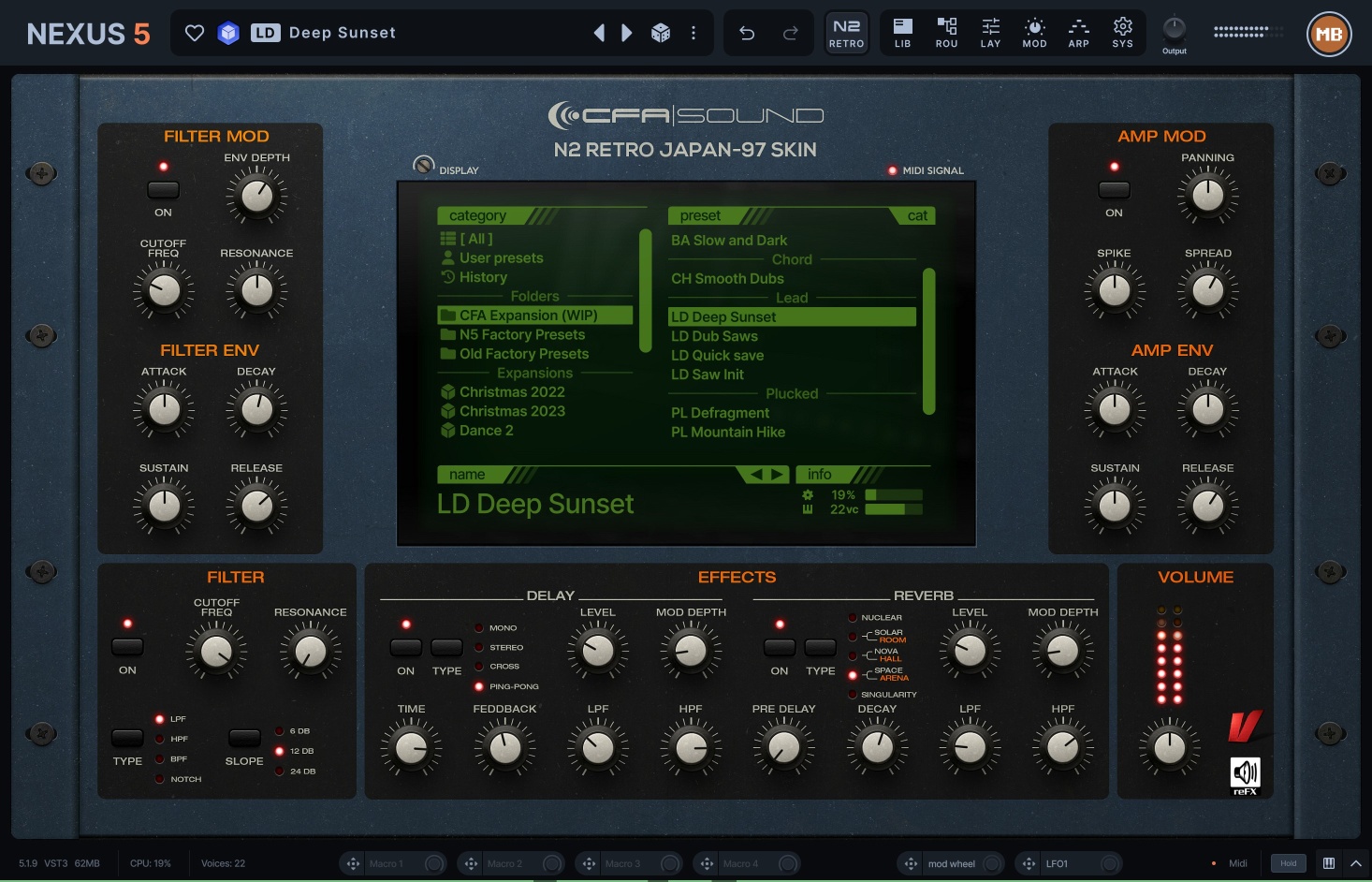
Task: Click the Delay TYPE button
Action: 446,647
